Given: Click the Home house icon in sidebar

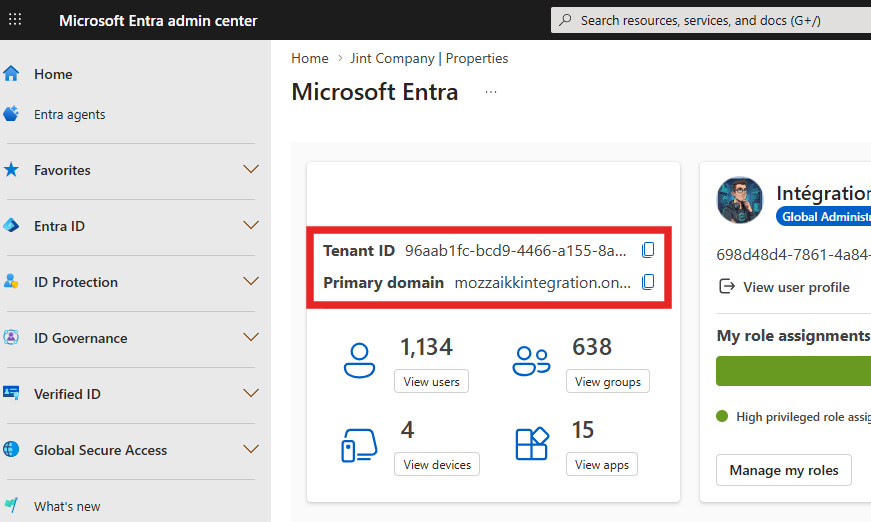Looking at the screenshot, I should point(11,73).
